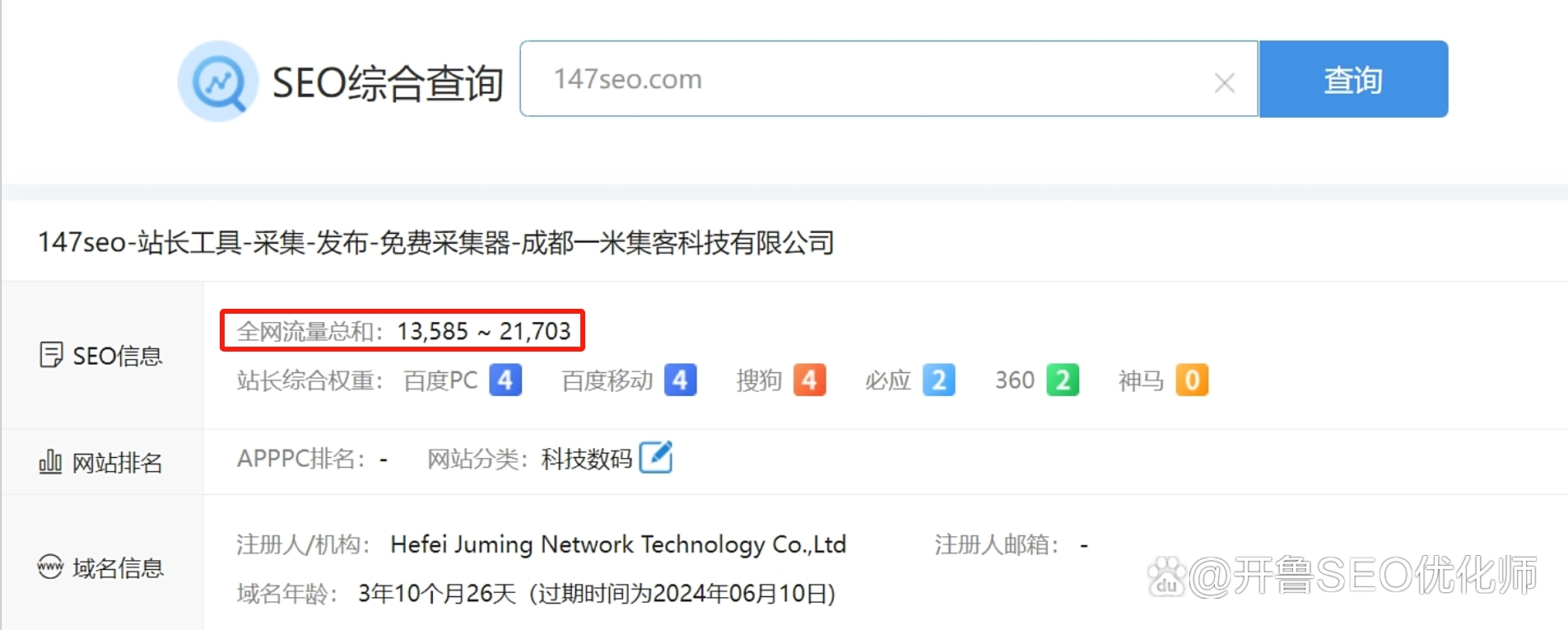Open the 域名信息 sidebar section
The height and width of the screenshot is (630, 1568).
click(x=101, y=567)
